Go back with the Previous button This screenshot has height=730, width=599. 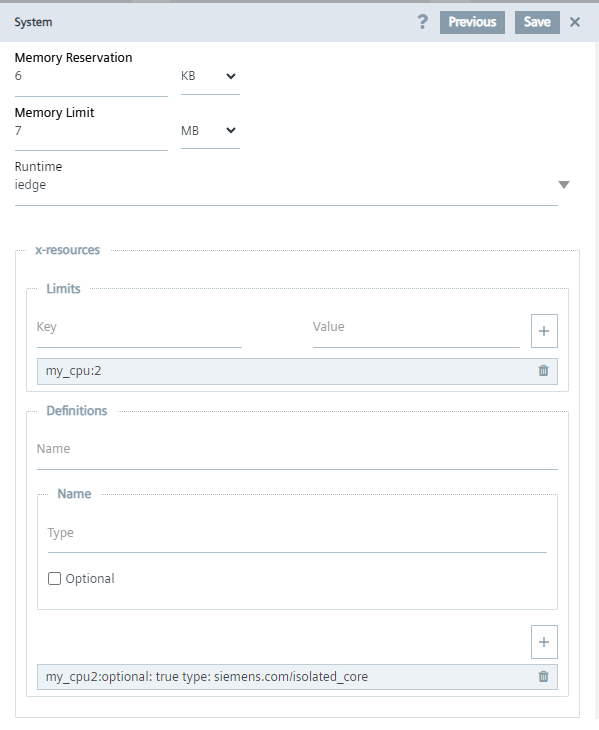point(472,22)
